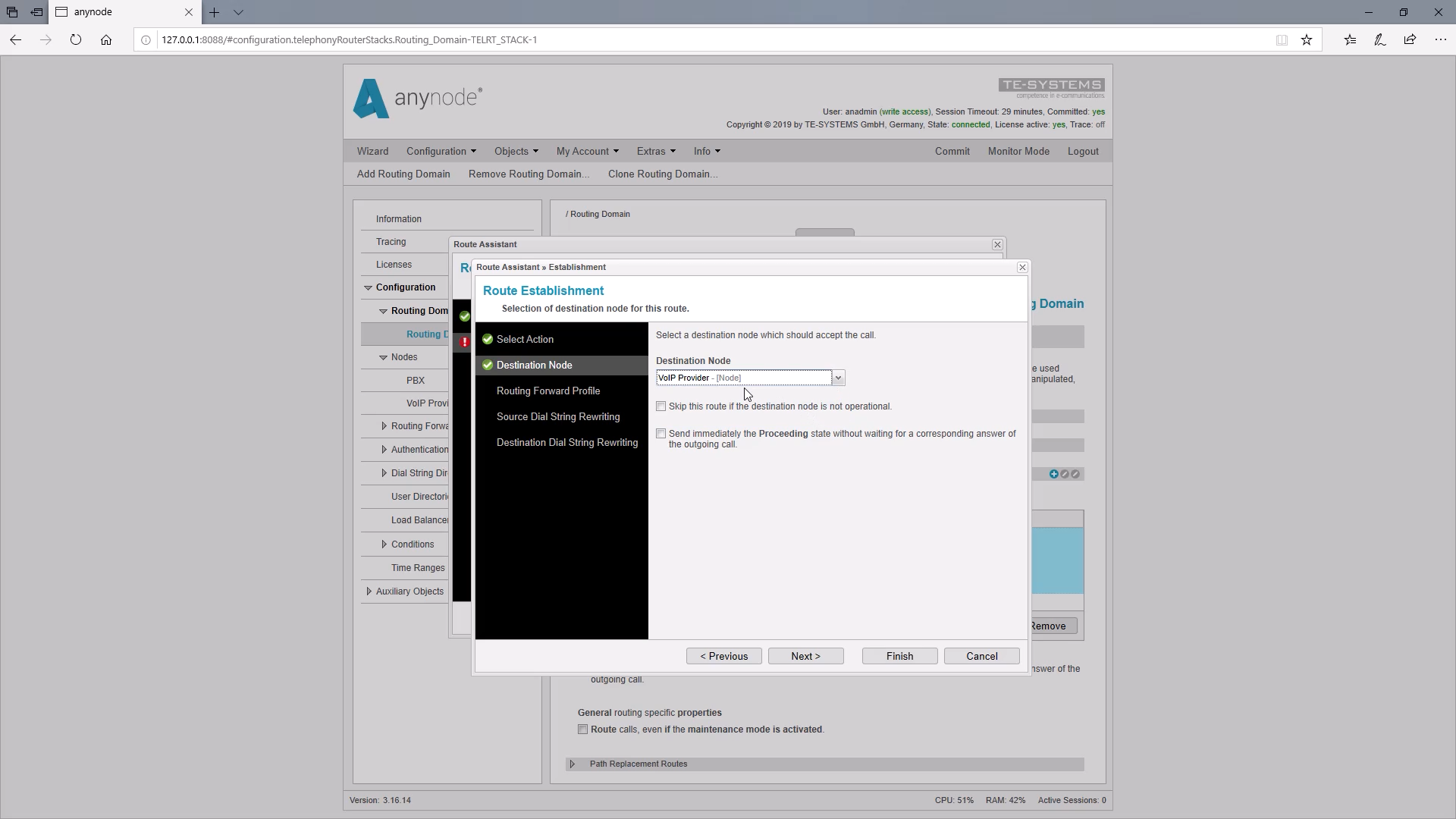Open the Extras menu

click(x=656, y=151)
